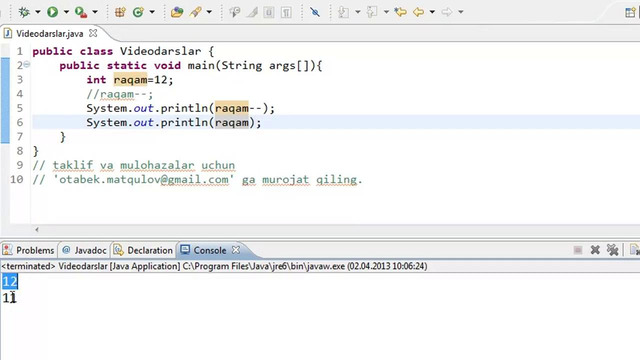640x360 pixels.
Task: Click the Terminate red square icon
Action: tap(578, 250)
